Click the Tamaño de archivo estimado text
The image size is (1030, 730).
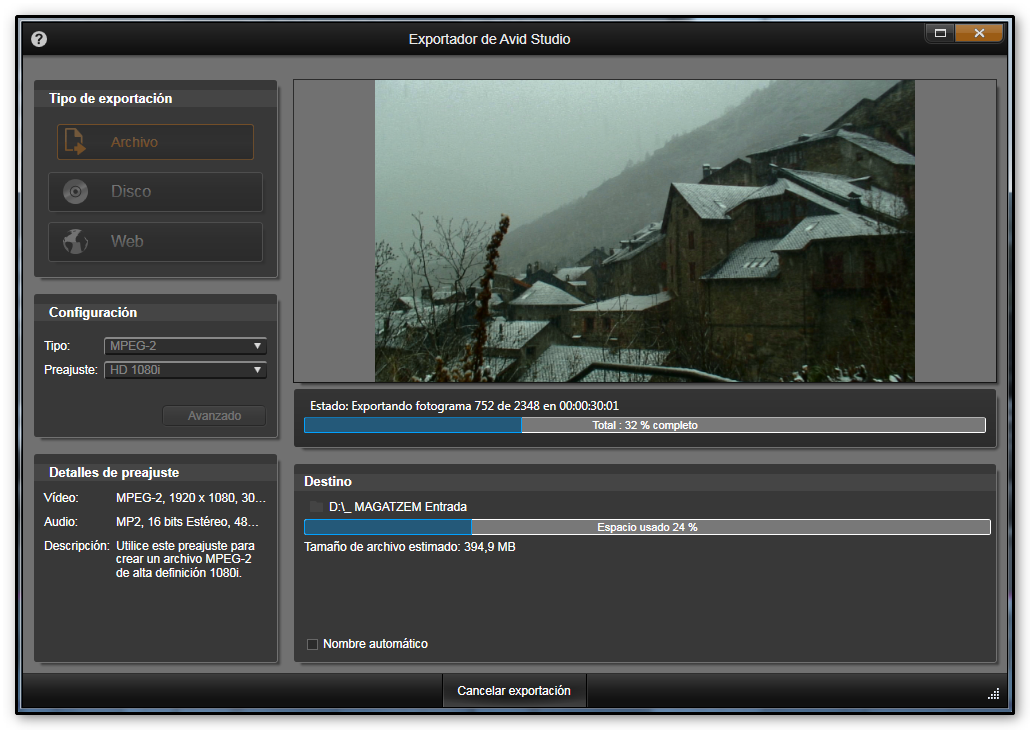click(x=409, y=547)
